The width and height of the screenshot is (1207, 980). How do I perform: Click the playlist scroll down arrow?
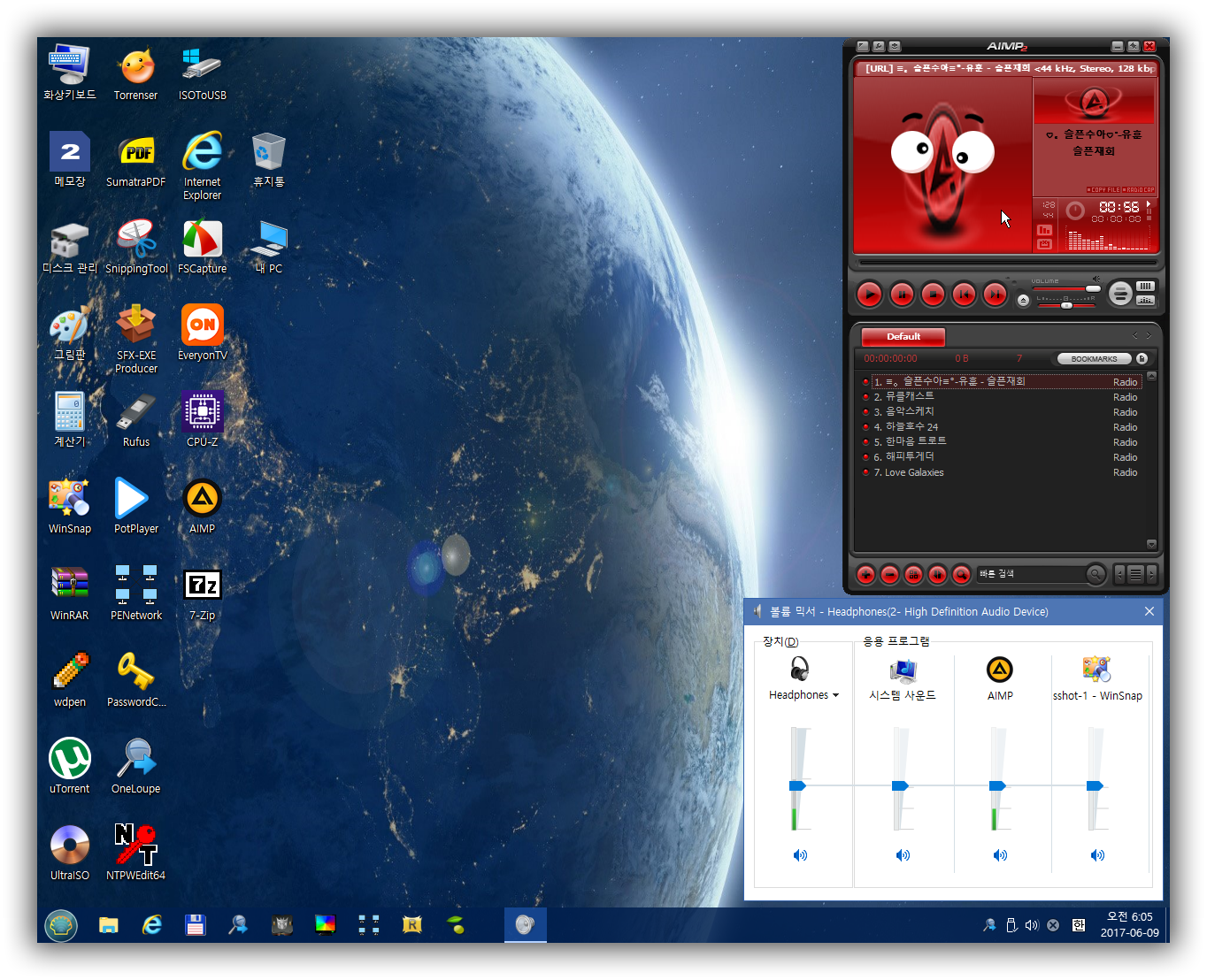click(x=1151, y=545)
